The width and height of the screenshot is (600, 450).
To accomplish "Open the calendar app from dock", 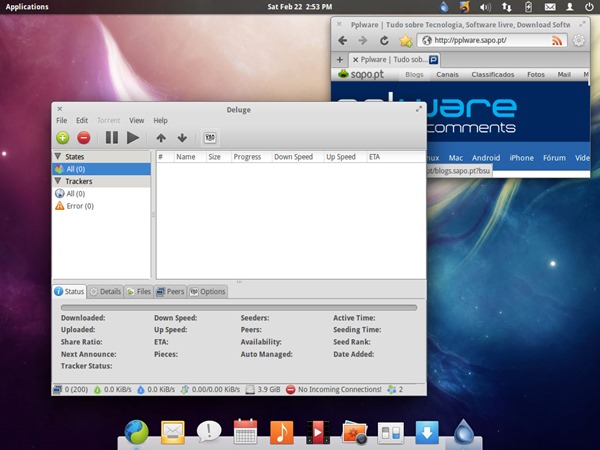I will click(245, 432).
